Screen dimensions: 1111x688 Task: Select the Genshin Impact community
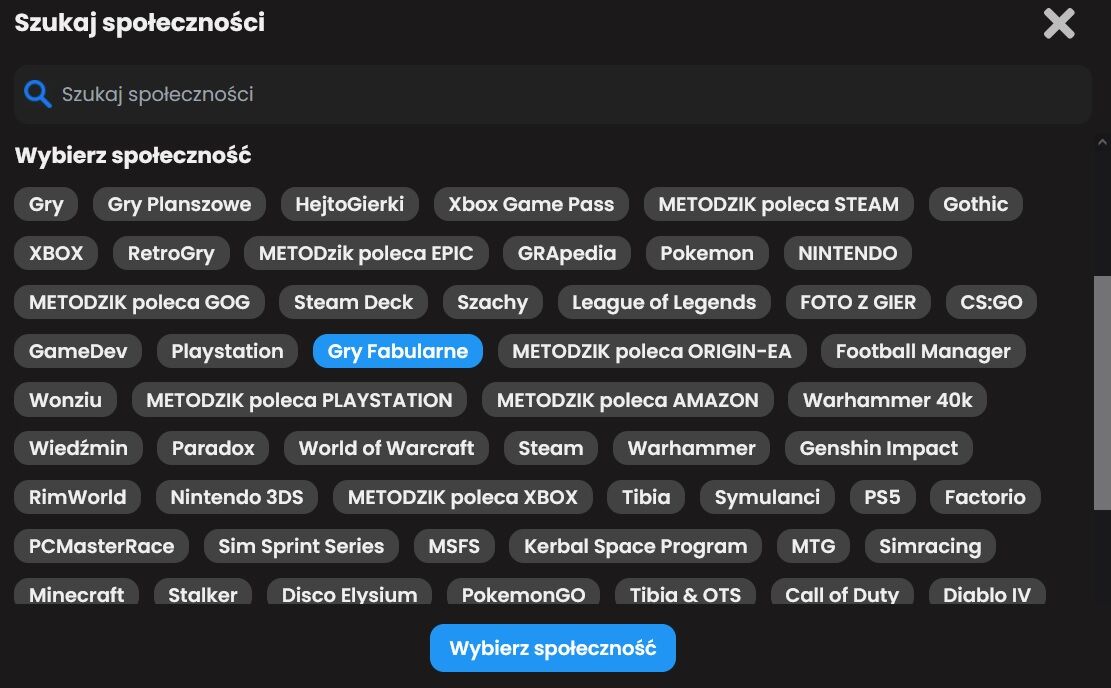pyautogui.click(x=878, y=448)
